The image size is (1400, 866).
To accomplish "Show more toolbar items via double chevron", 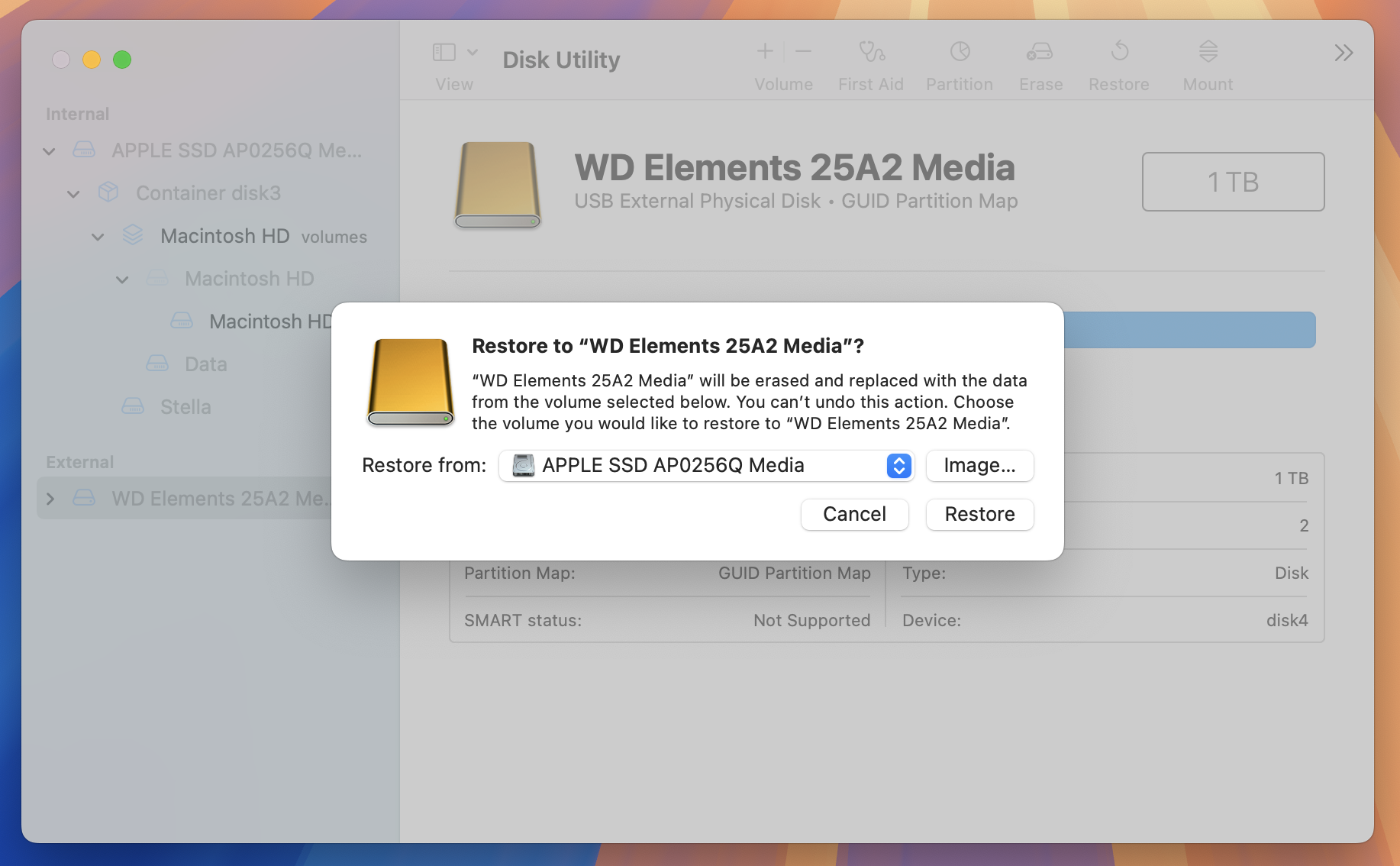I will click(1344, 53).
